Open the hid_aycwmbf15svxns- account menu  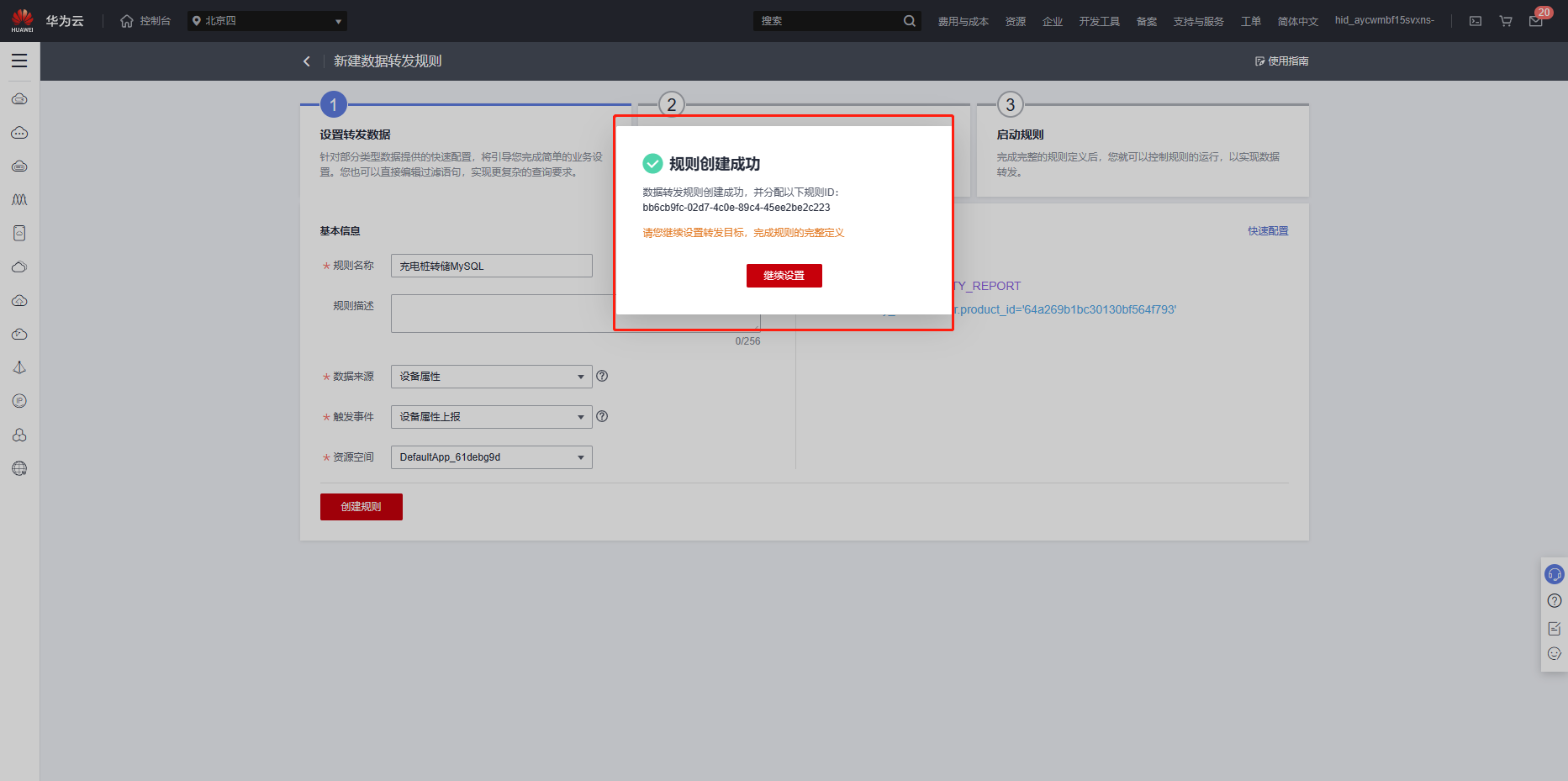pyautogui.click(x=1384, y=20)
